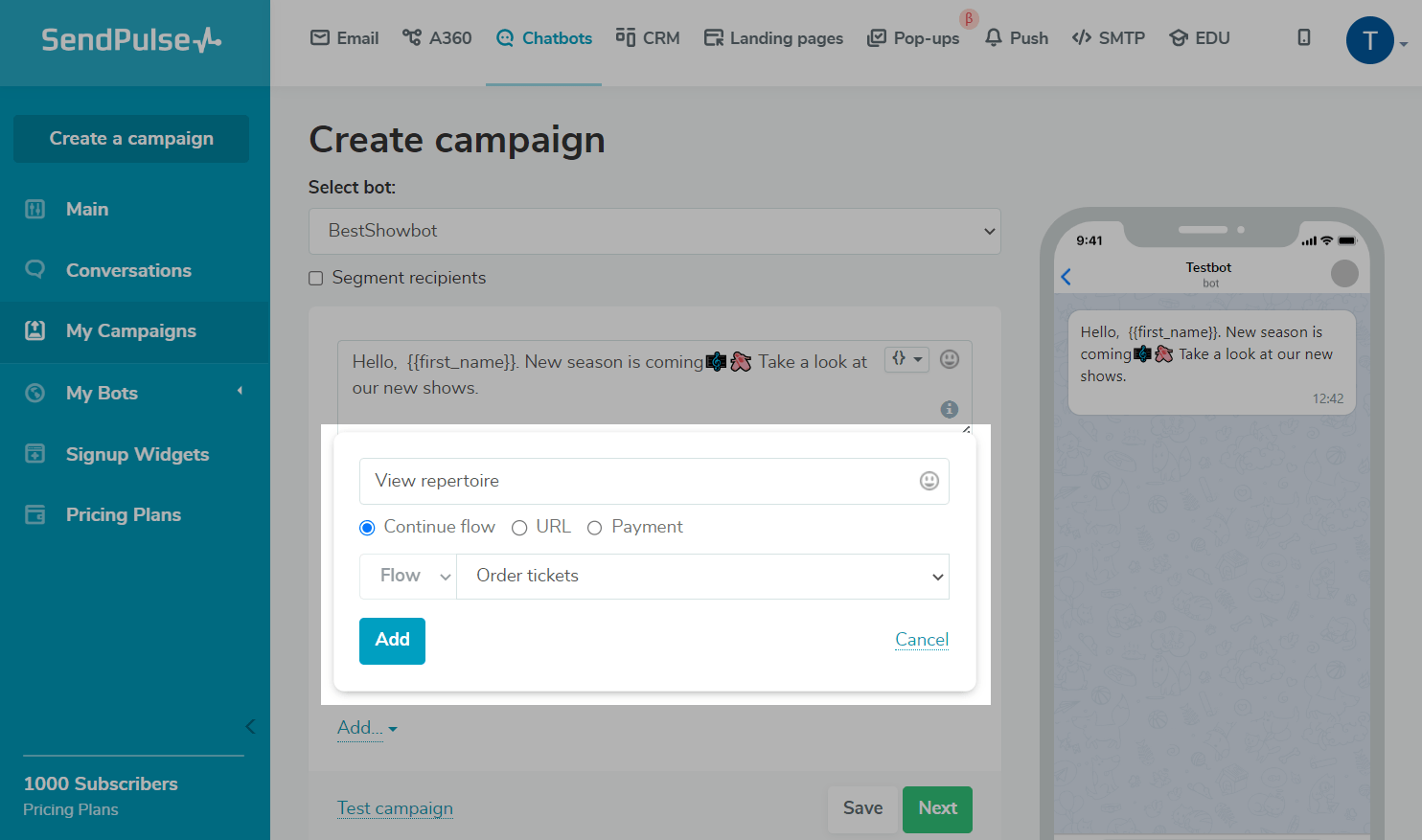Click the emoji icon in button text field
This screenshot has width=1422, height=840.
point(929,481)
